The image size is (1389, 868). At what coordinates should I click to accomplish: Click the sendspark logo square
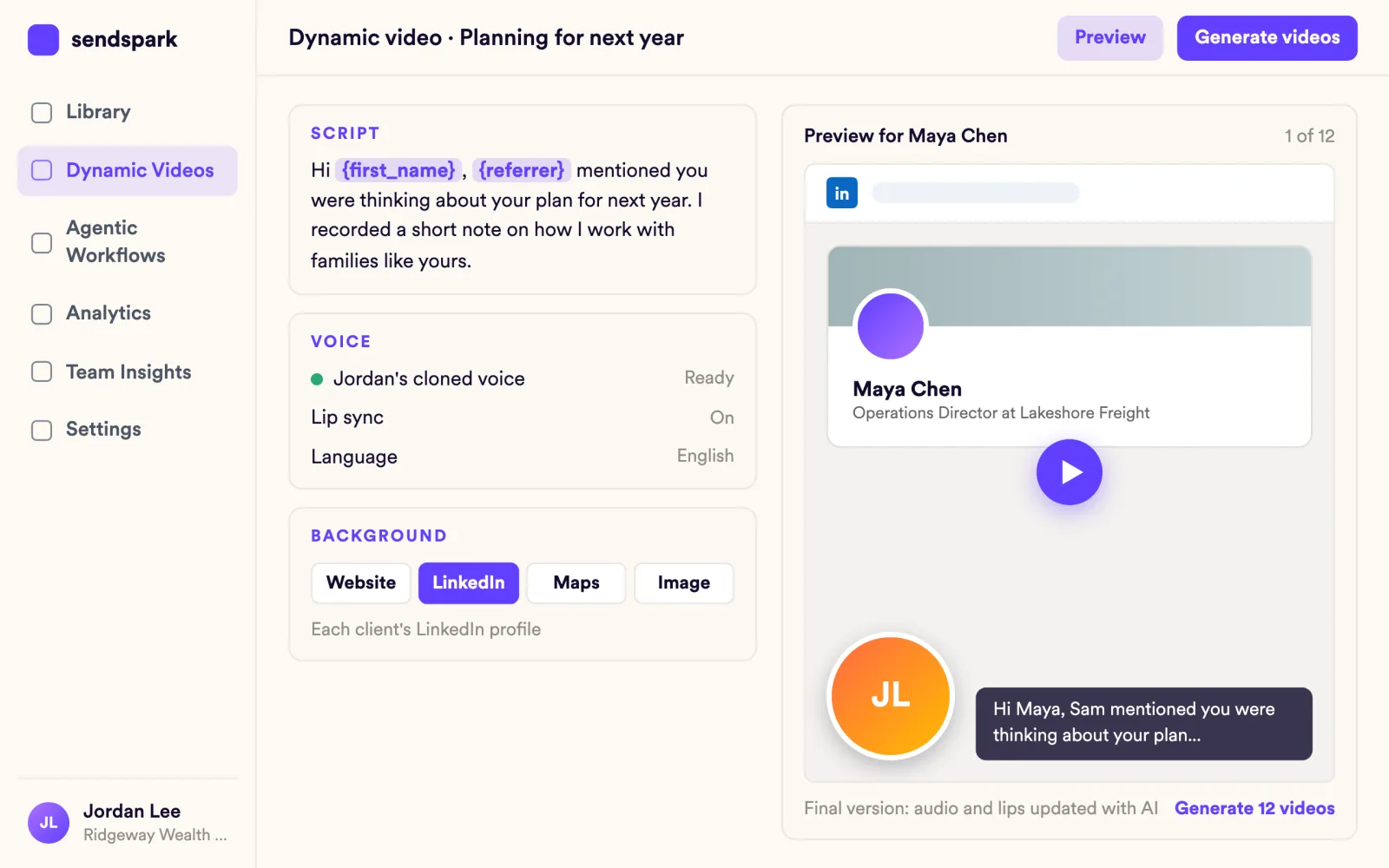[x=43, y=39]
